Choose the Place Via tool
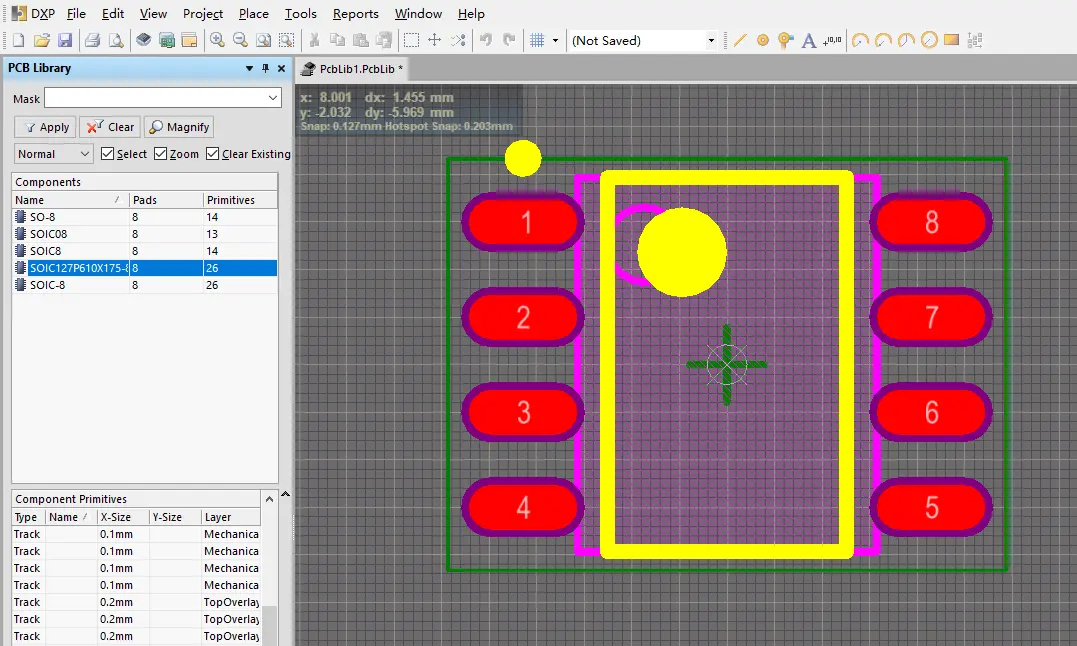Viewport: 1077px width, 646px height. pyautogui.click(x=786, y=41)
